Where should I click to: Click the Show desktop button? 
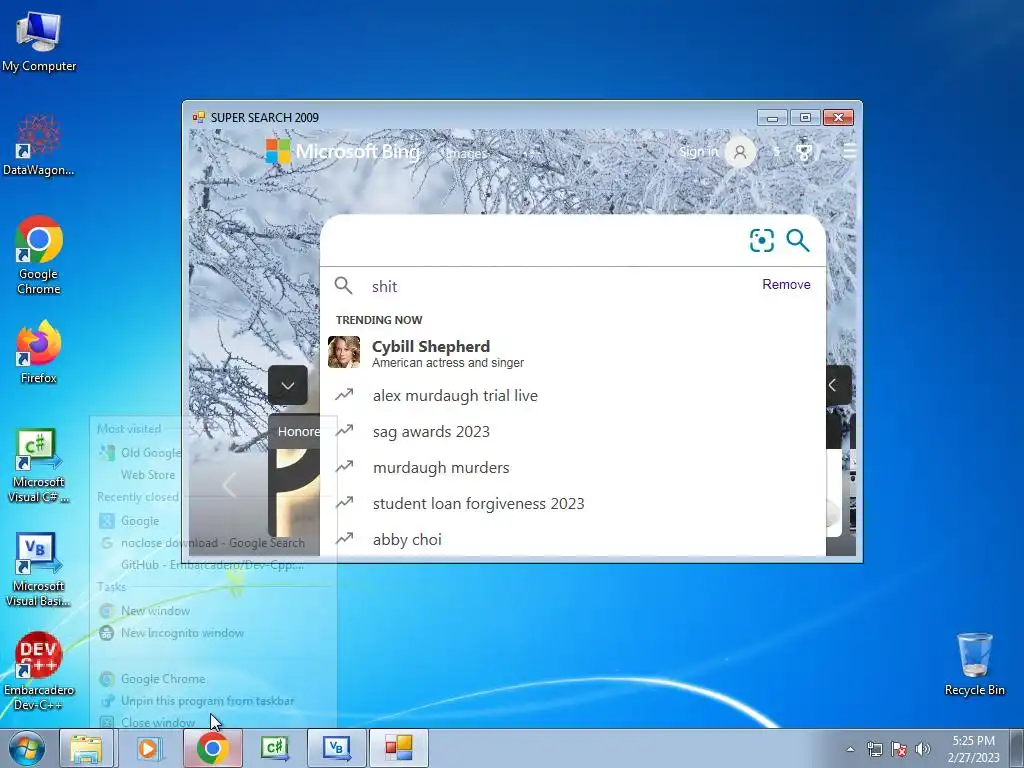click(1017, 748)
